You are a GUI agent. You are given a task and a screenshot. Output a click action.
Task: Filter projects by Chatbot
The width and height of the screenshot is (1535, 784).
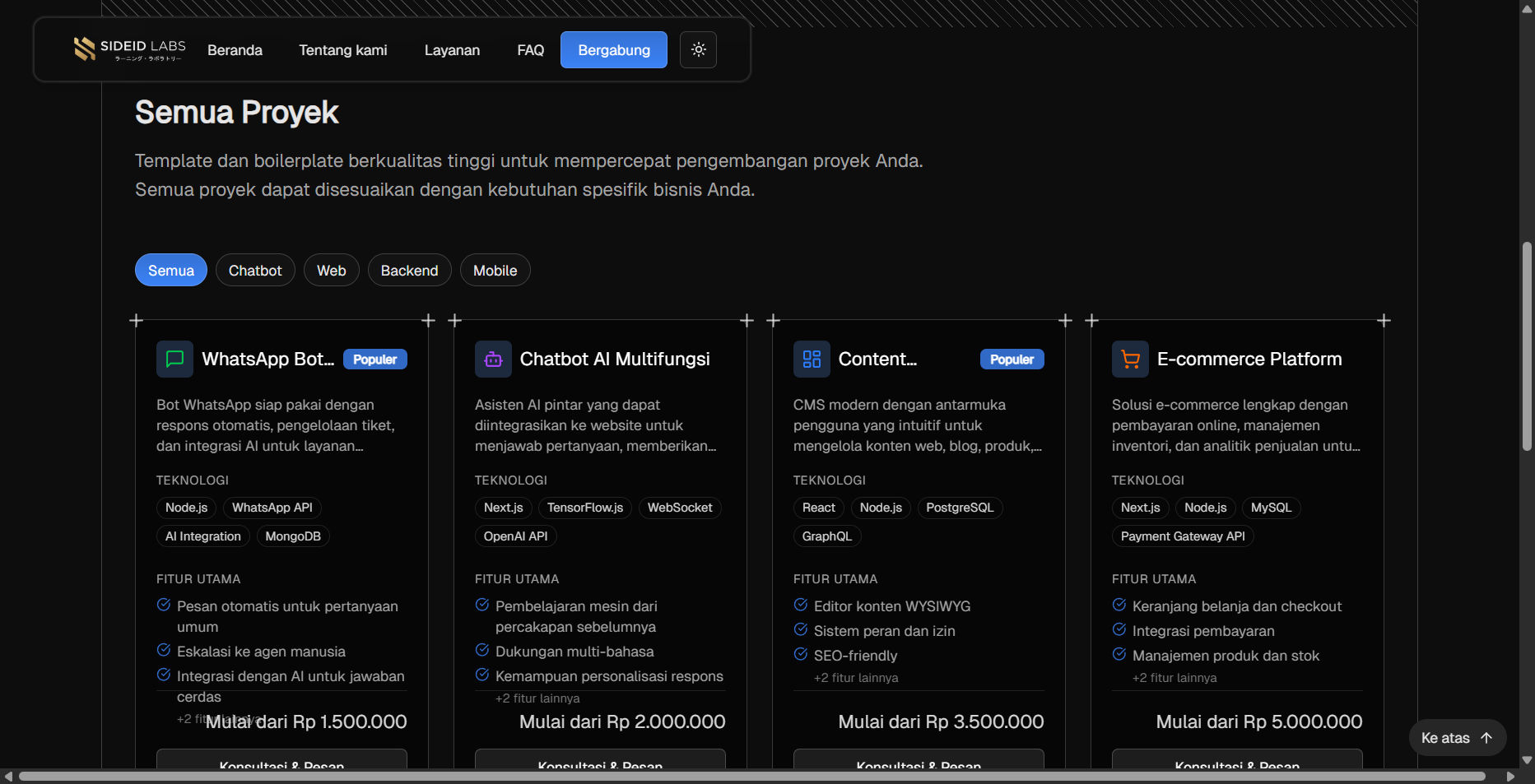pyautogui.click(x=255, y=270)
